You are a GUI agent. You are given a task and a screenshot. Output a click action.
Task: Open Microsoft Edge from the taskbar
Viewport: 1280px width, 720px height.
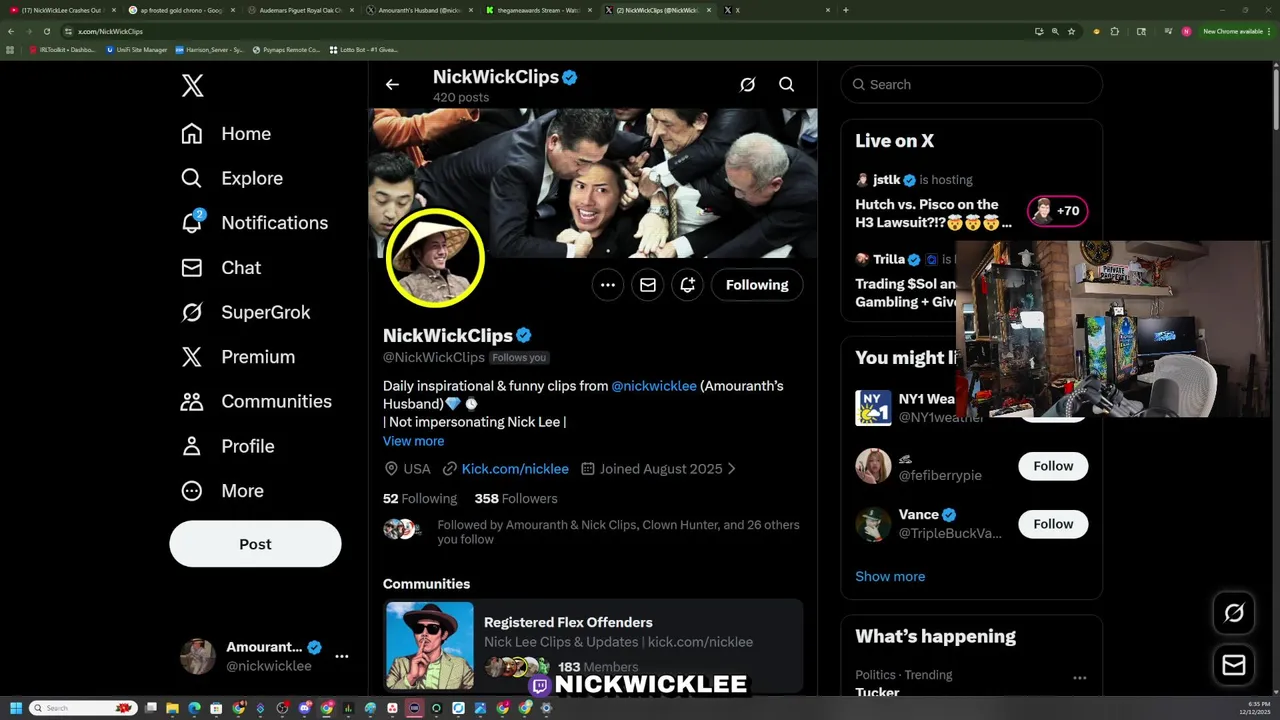point(194,708)
